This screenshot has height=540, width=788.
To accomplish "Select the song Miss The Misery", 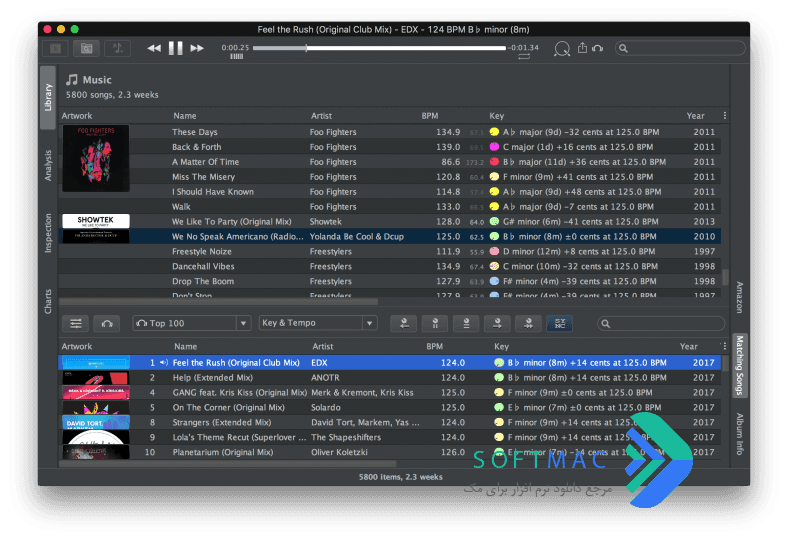I will coord(389,177).
